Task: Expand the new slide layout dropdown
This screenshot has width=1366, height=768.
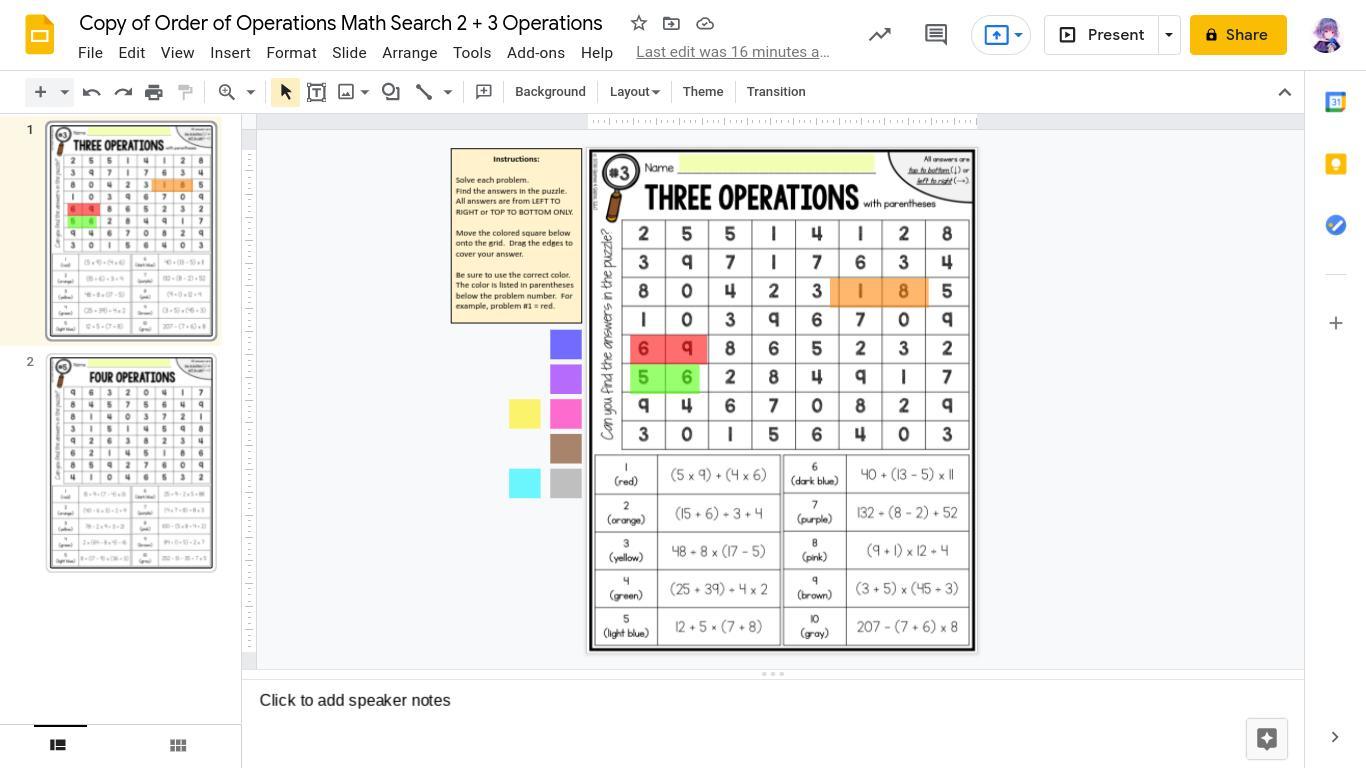Action: 64,92
